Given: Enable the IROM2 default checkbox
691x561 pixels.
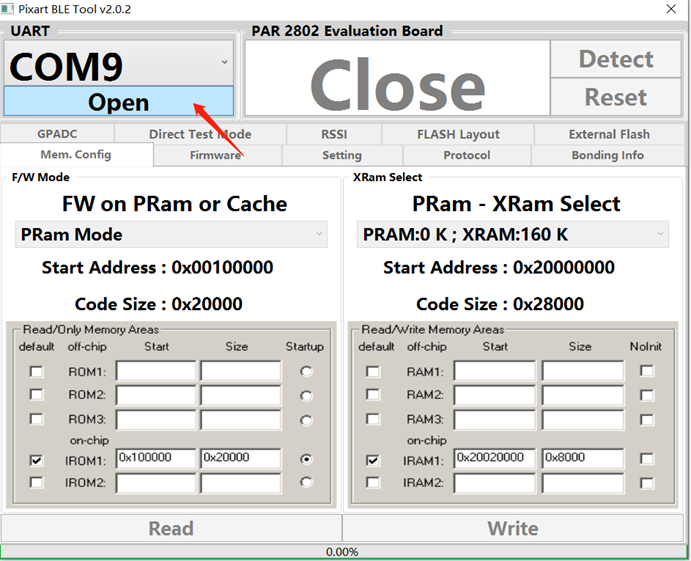Looking at the screenshot, I should (x=37, y=483).
